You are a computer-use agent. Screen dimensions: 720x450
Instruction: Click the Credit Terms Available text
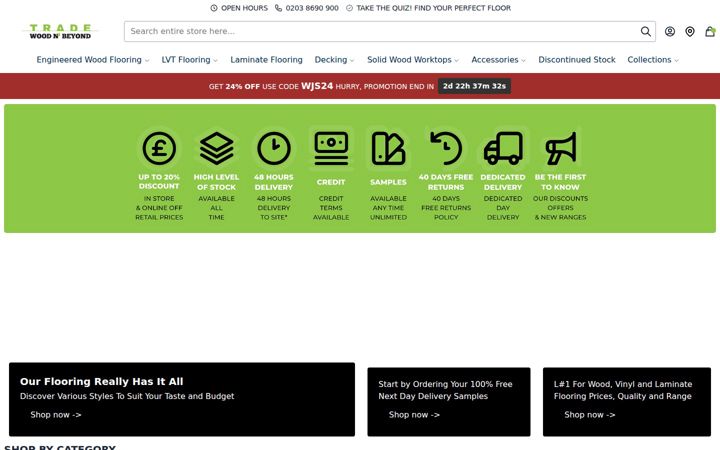click(x=331, y=208)
